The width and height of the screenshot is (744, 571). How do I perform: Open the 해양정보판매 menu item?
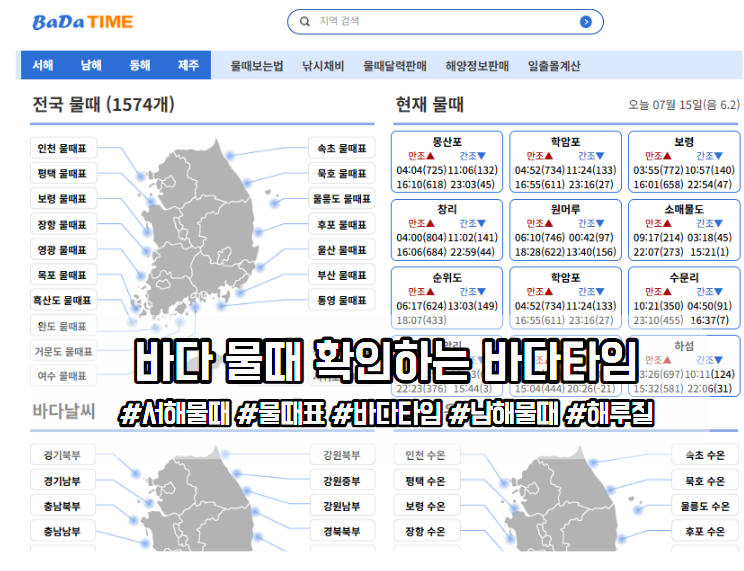tap(477, 66)
